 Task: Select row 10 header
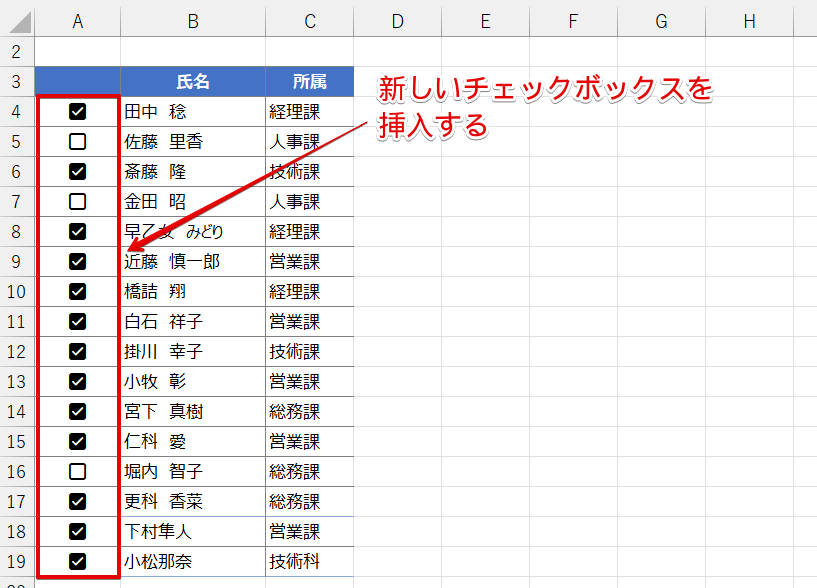click(17, 291)
